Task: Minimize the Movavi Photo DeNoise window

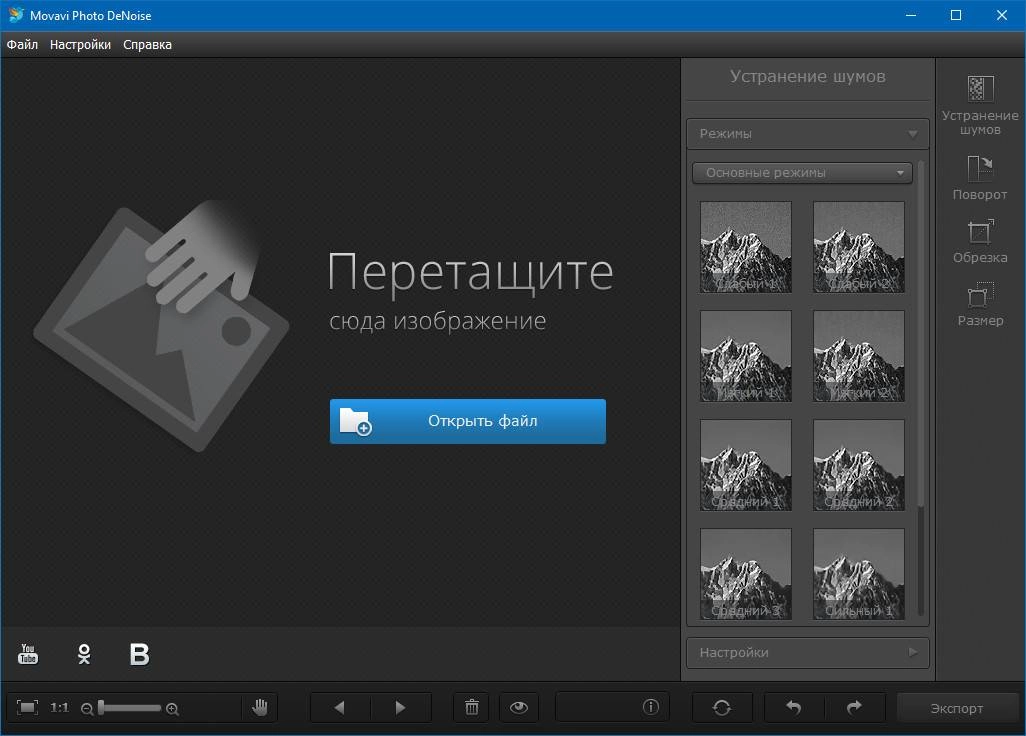Action: click(x=911, y=15)
